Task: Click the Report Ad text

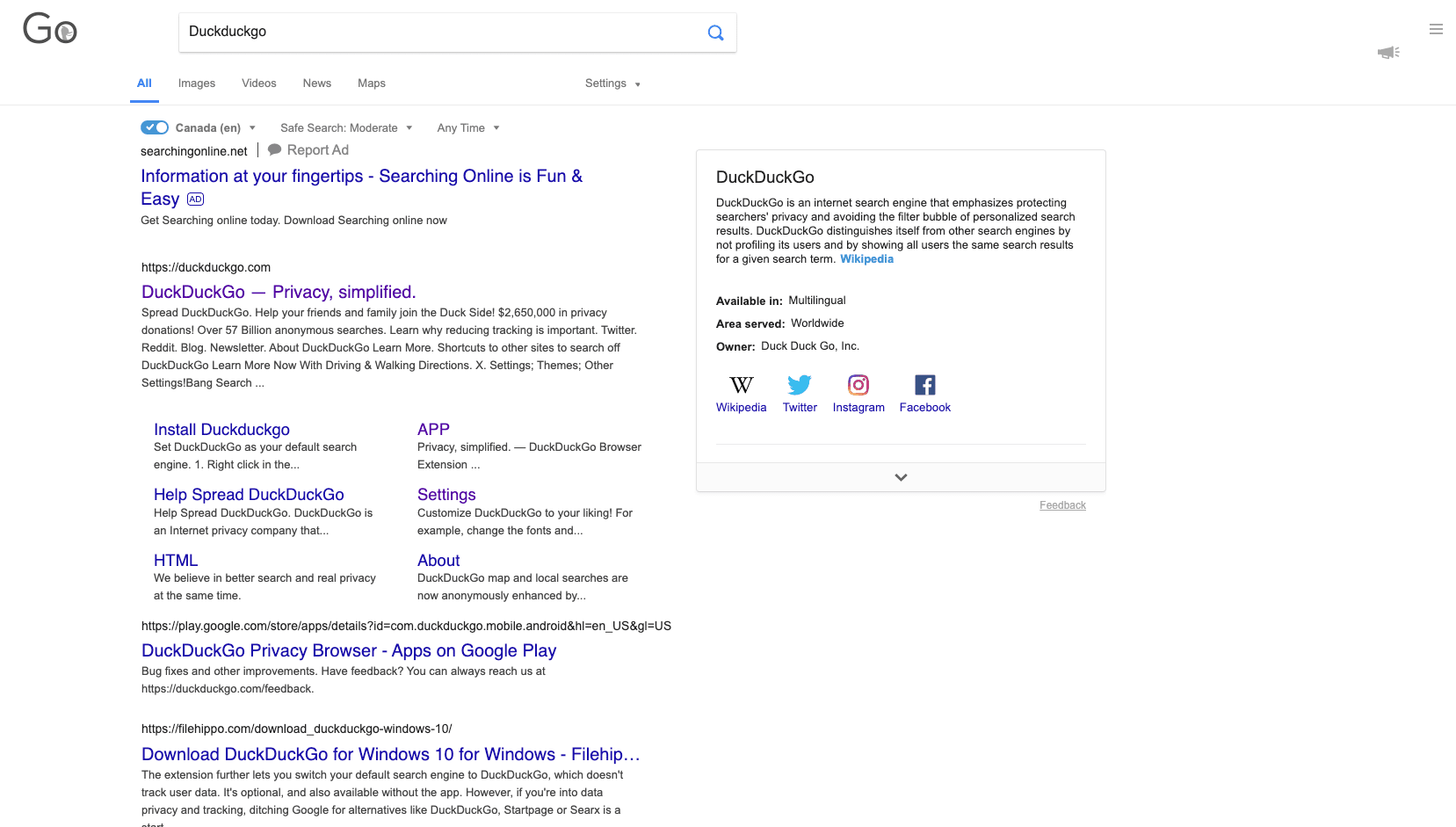Action: (318, 150)
